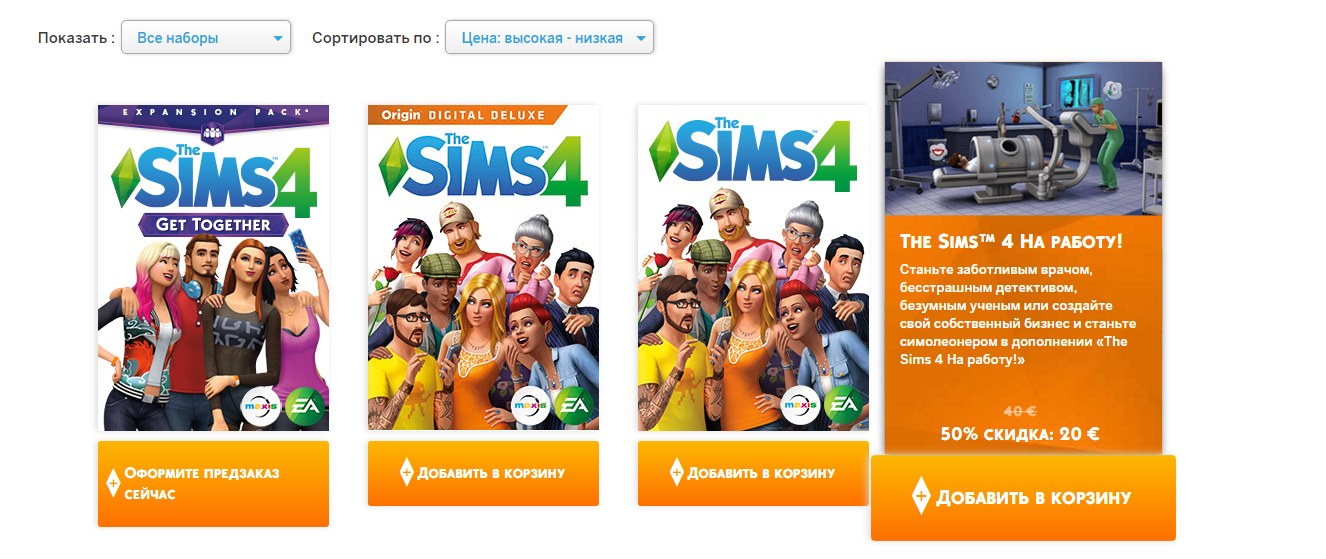1326x559 pixels.
Task: Expand the "Цена: высокая - низкая" sort dropdown
Action: tap(549, 38)
